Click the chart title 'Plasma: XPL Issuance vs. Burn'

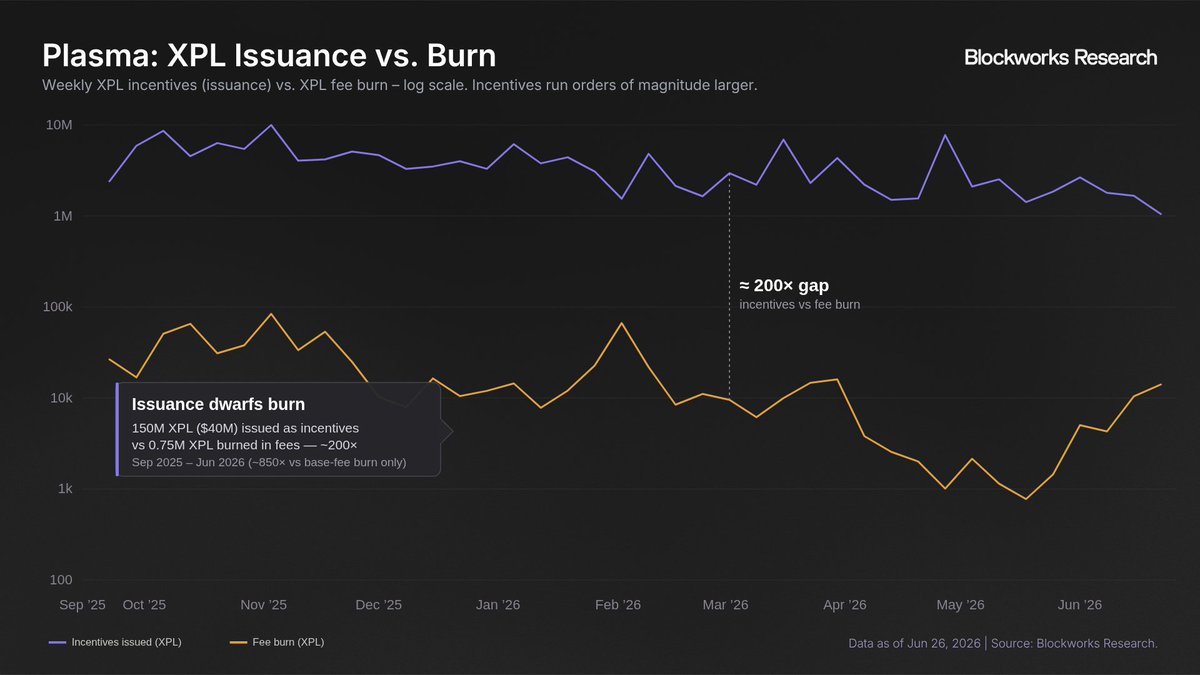click(269, 55)
